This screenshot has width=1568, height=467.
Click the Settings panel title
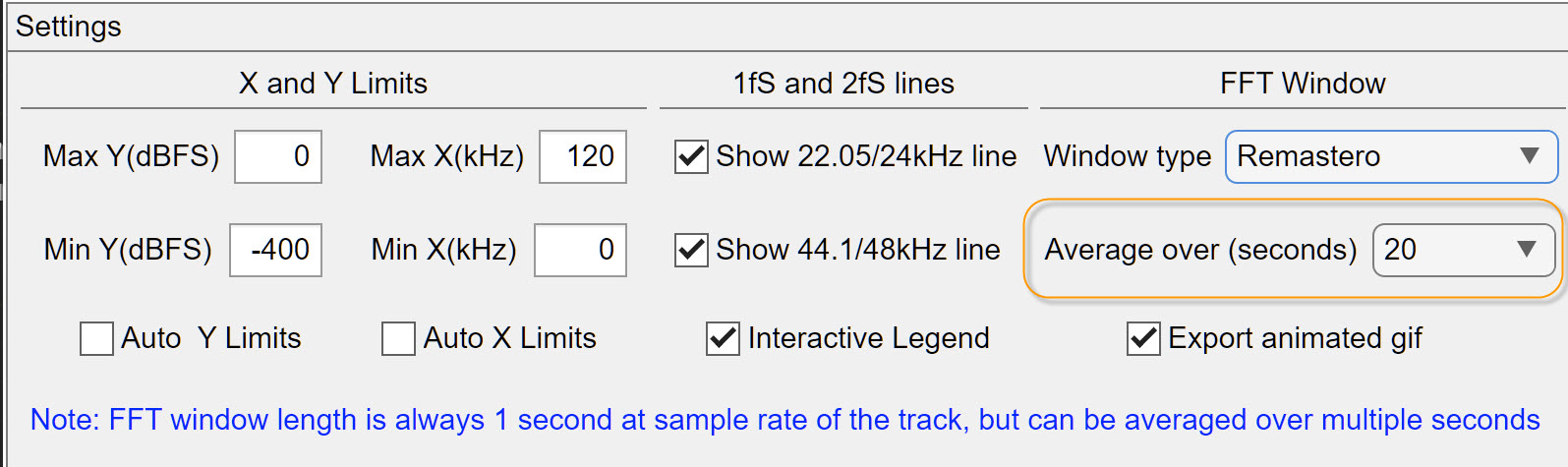click(69, 27)
